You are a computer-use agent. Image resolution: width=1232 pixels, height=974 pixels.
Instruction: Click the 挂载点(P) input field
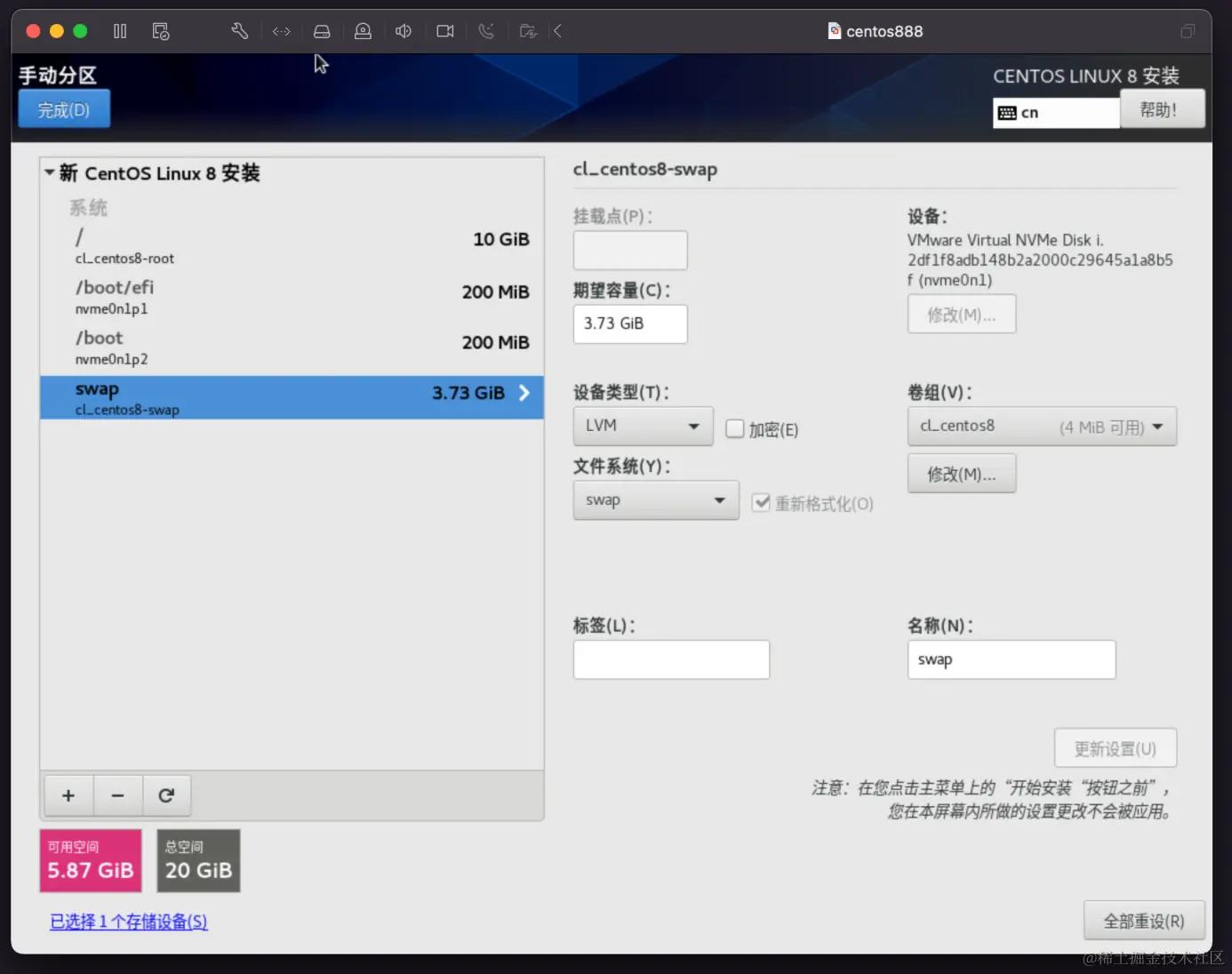pyautogui.click(x=630, y=250)
